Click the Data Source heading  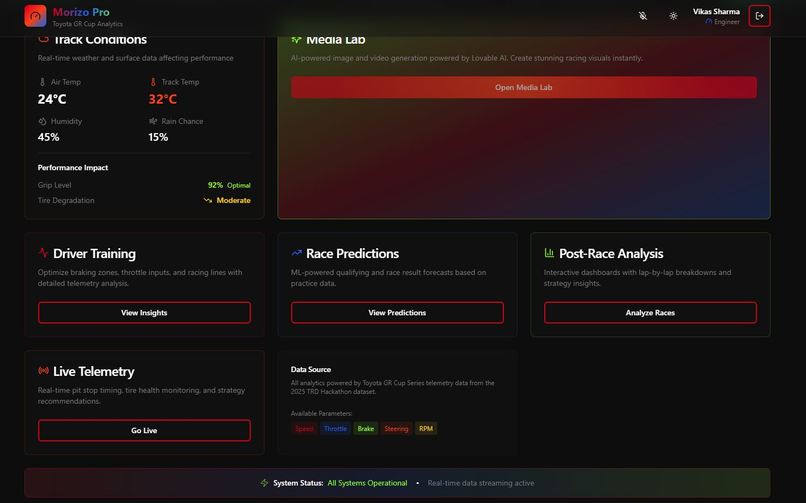(311, 369)
